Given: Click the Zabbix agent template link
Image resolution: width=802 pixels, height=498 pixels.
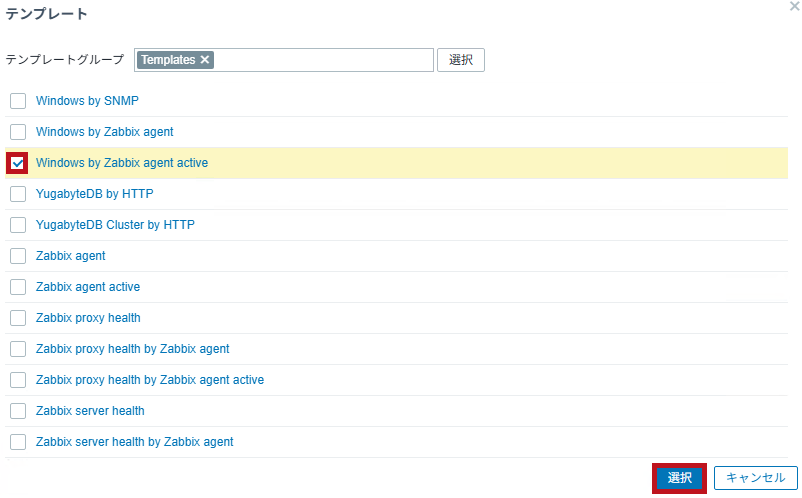Looking at the screenshot, I should 71,256.
